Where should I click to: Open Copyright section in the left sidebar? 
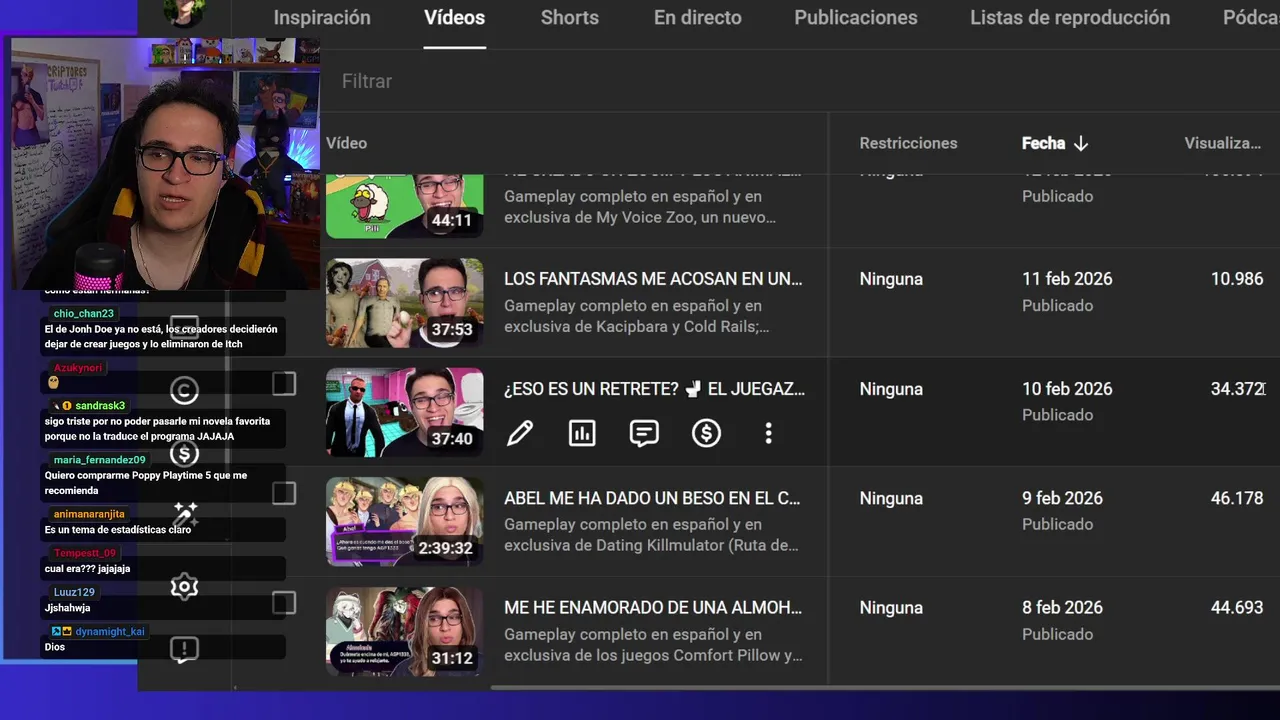pos(184,390)
